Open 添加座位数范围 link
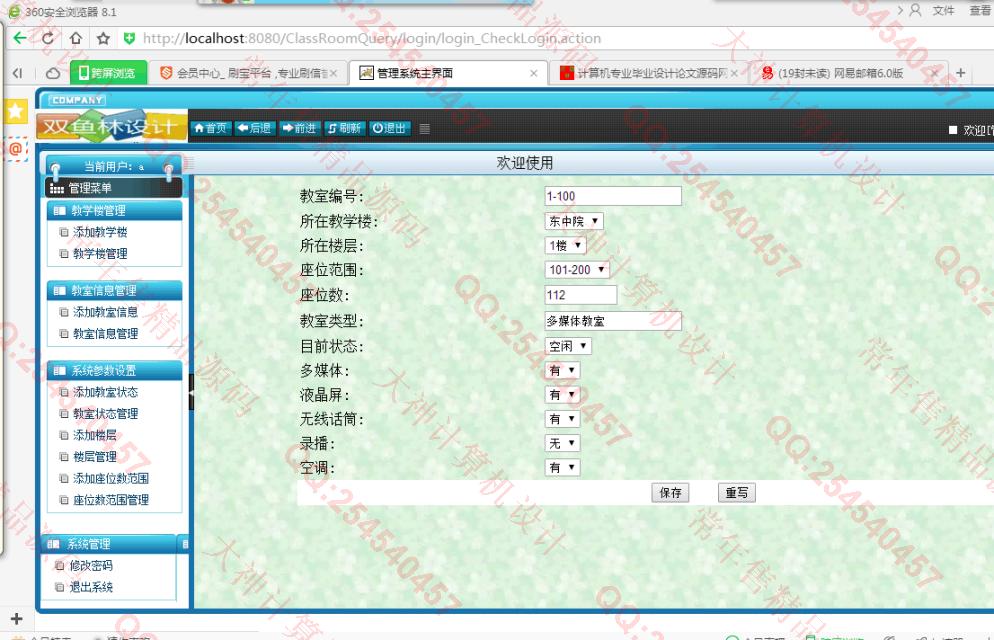The height and width of the screenshot is (640, 994). tap(111, 478)
